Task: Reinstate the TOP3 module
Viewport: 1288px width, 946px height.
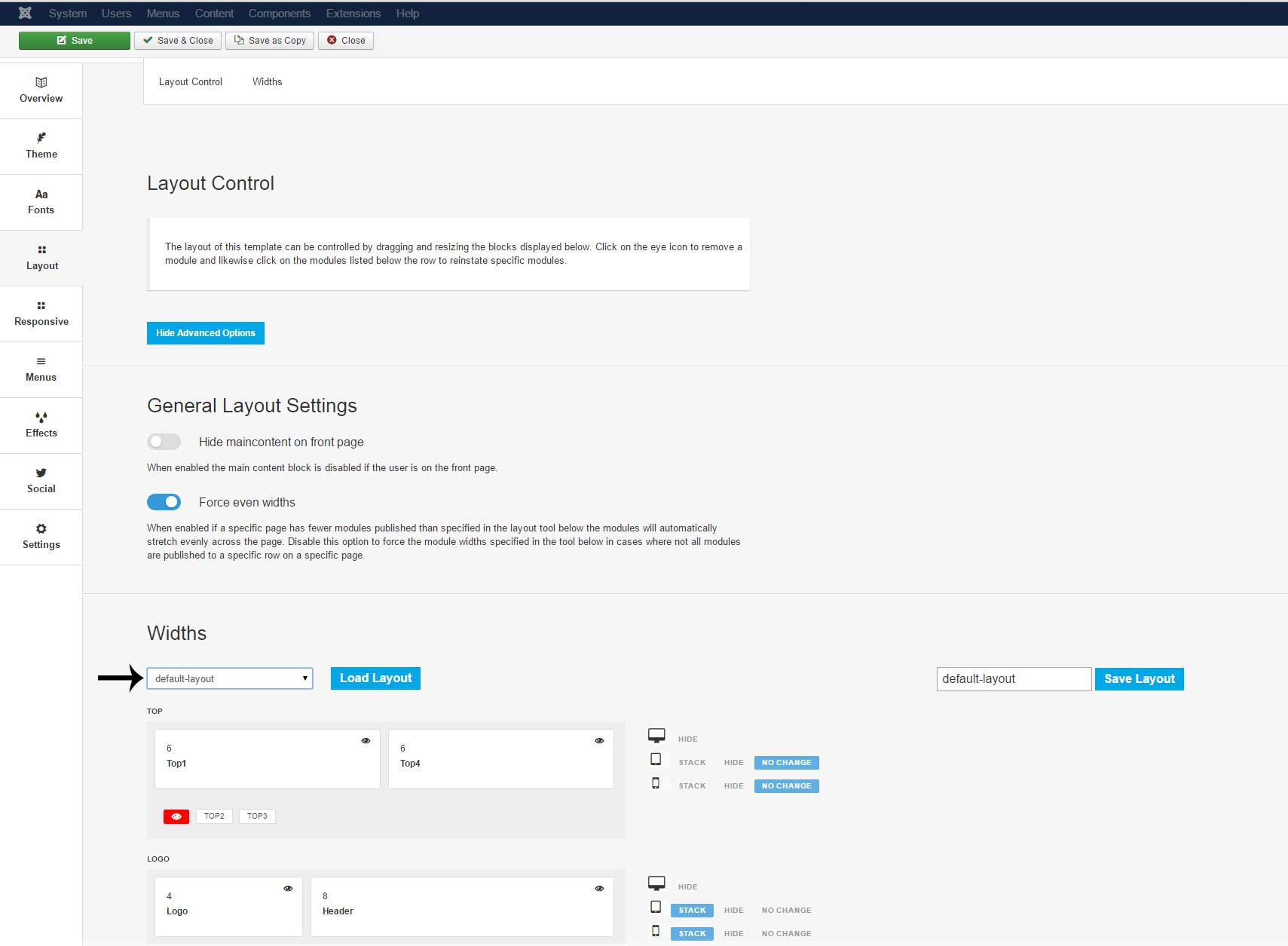Action: (x=257, y=816)
